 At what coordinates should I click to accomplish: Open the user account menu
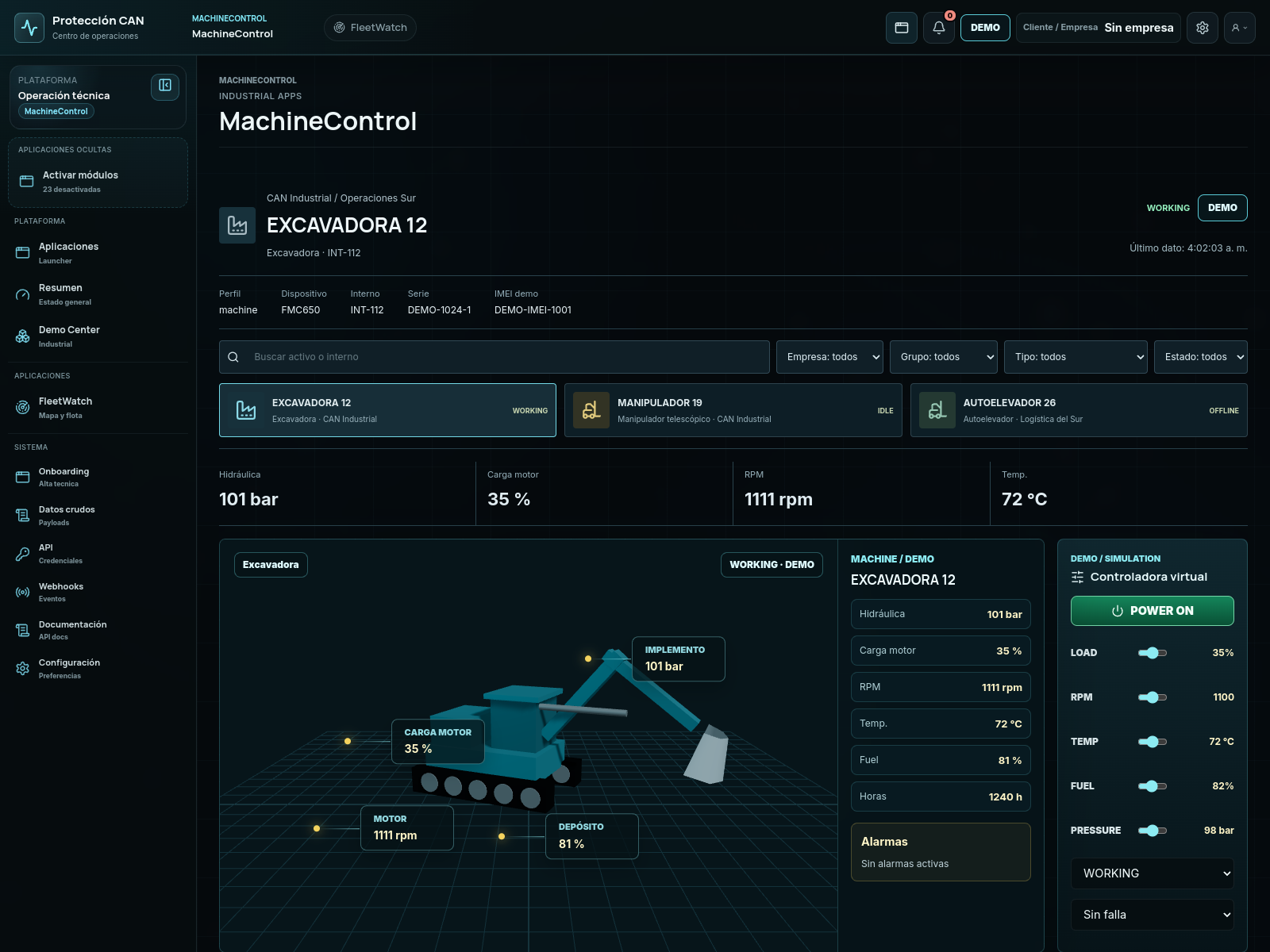click(x=1240, y=28)
